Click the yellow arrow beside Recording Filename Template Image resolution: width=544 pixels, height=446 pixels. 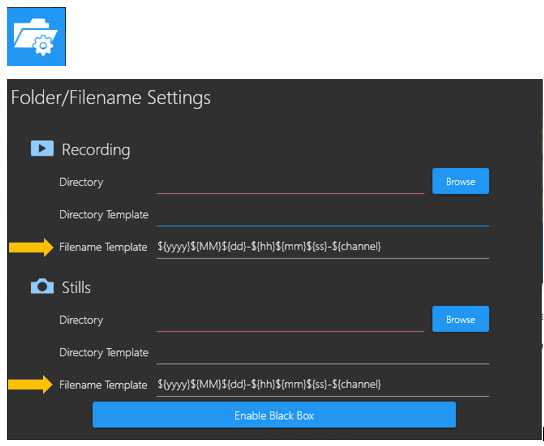coord(31,247)
